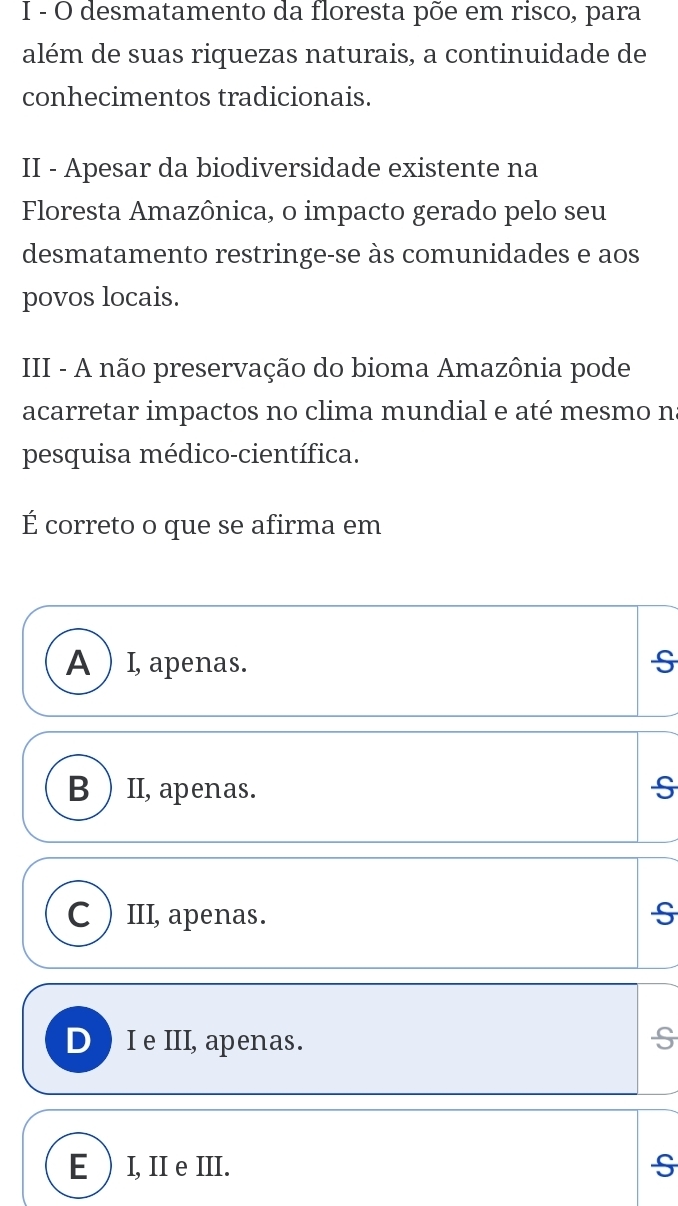Screen dimensions: 678x1206
Task: Click the filled blue D circle
Action: [78, 1040]
